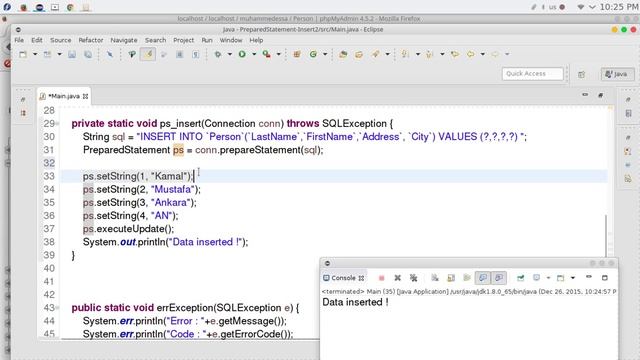Viewport: 640px width, 360px height.
Task: Switch to the Java perspective button
Action: pyautogui.click(x=617, y=74)
